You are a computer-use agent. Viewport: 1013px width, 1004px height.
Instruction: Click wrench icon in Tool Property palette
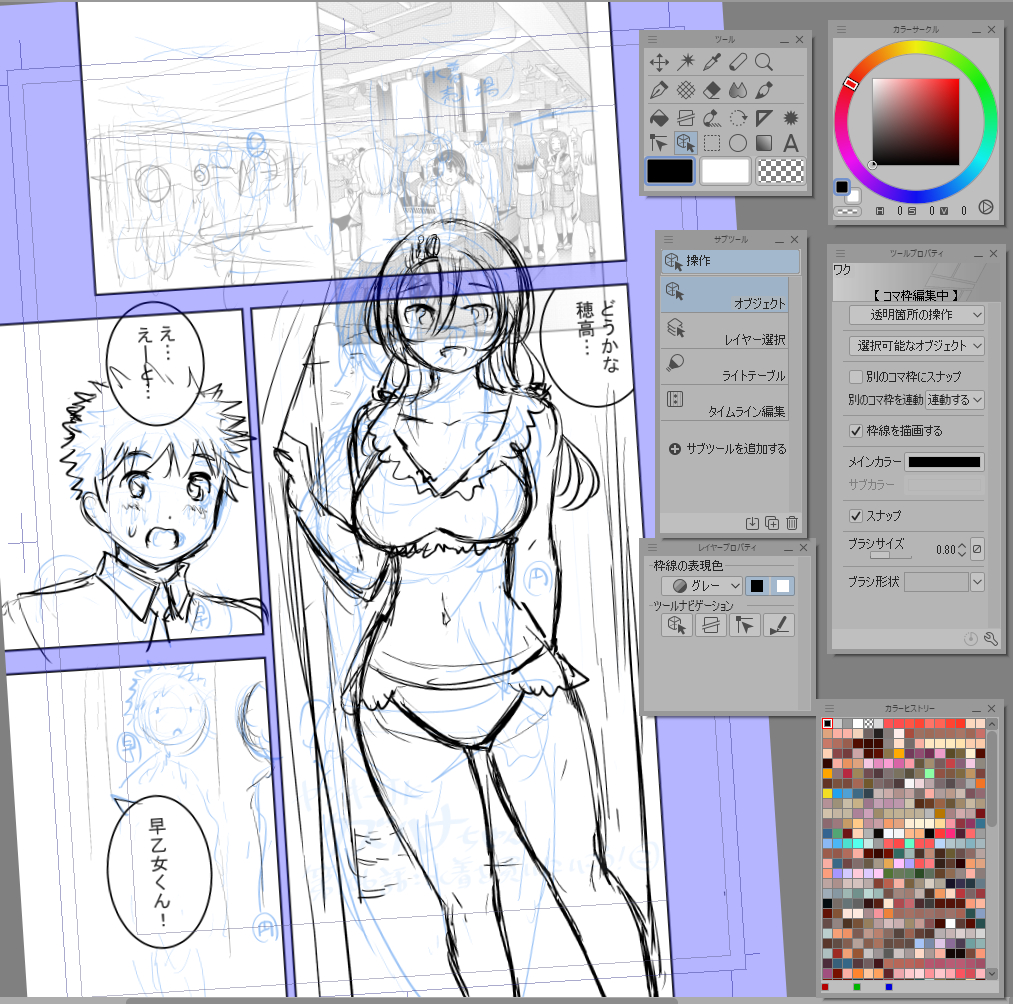click(991, 639)
